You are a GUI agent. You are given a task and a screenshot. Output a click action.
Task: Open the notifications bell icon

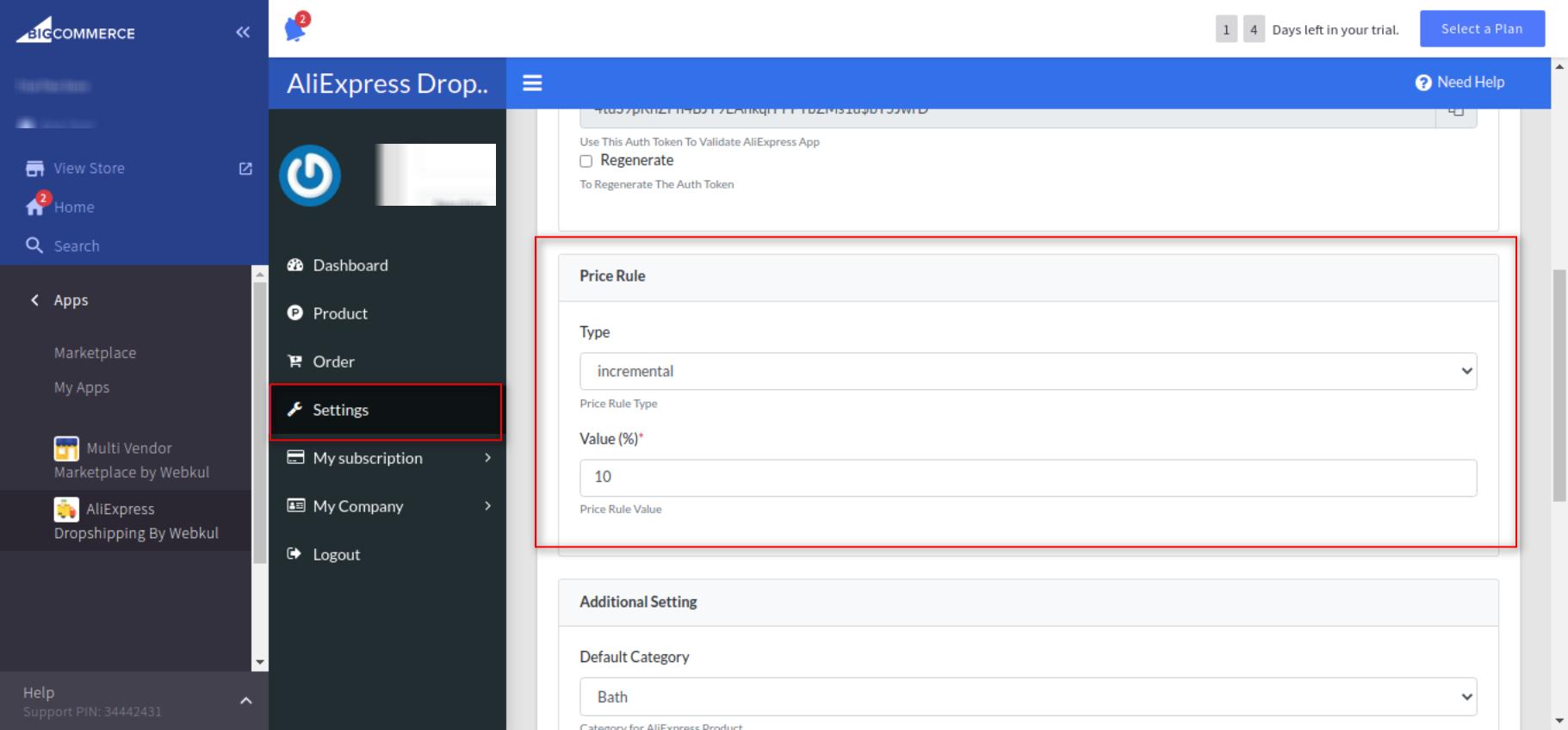[296, 28]
